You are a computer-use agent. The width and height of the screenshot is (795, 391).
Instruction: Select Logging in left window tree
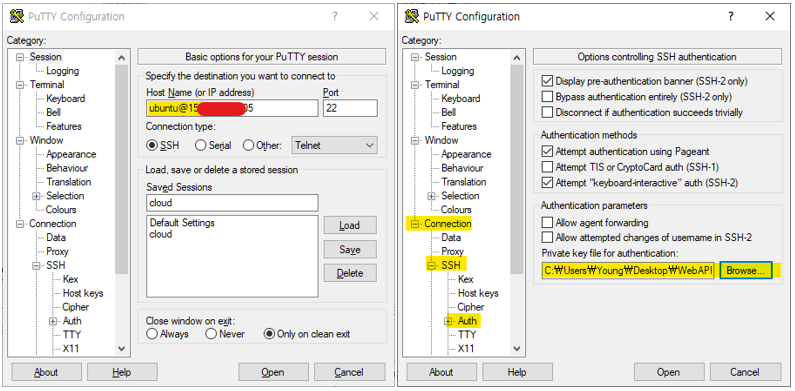point(62,71)
